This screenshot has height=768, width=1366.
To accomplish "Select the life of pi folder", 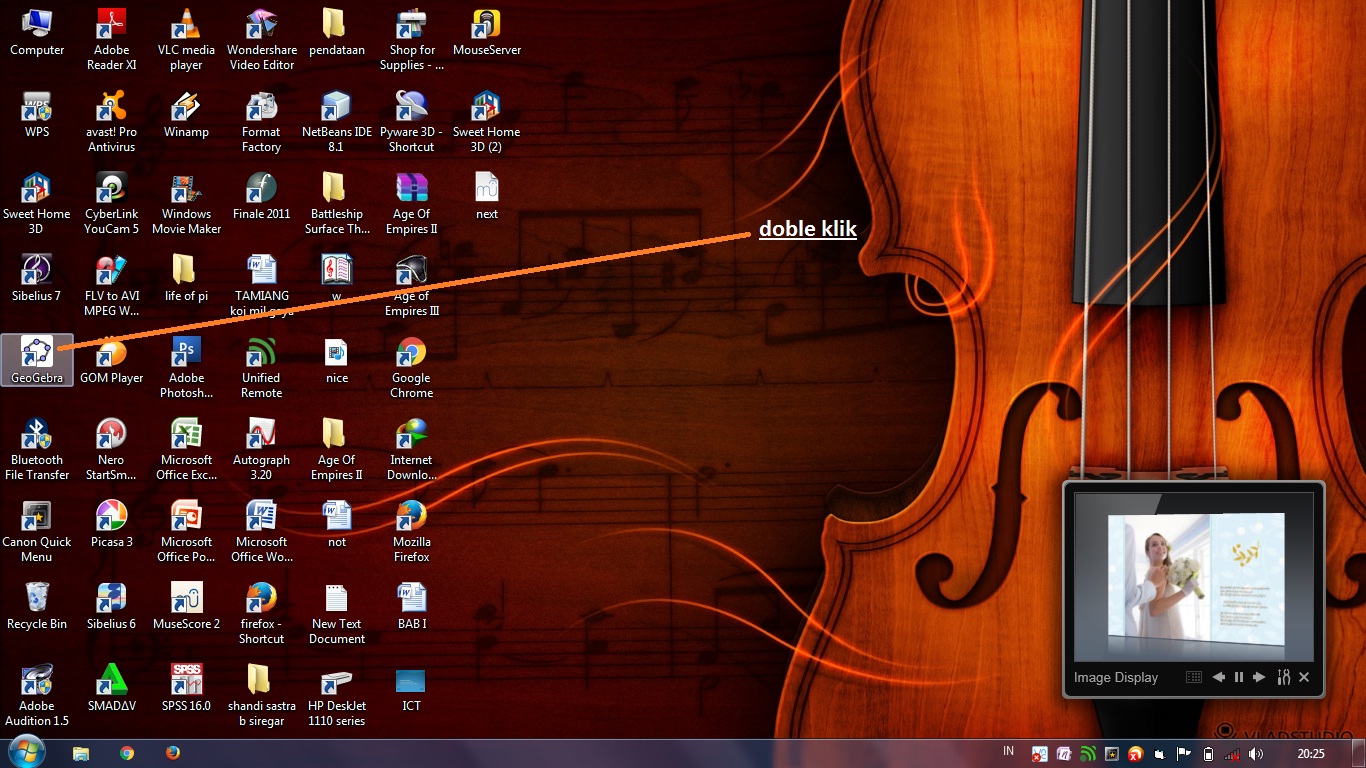I will pos(186,278).
